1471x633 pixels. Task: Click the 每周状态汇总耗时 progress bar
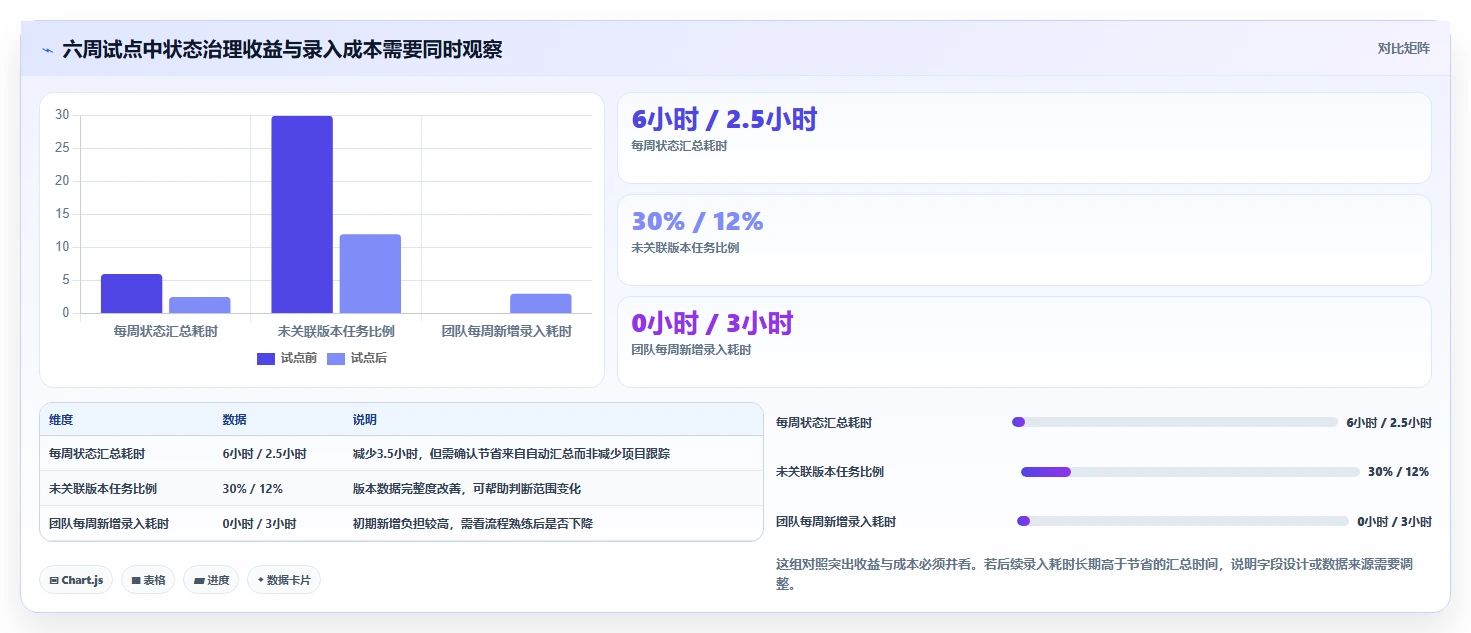click(x=1175, y=422)
